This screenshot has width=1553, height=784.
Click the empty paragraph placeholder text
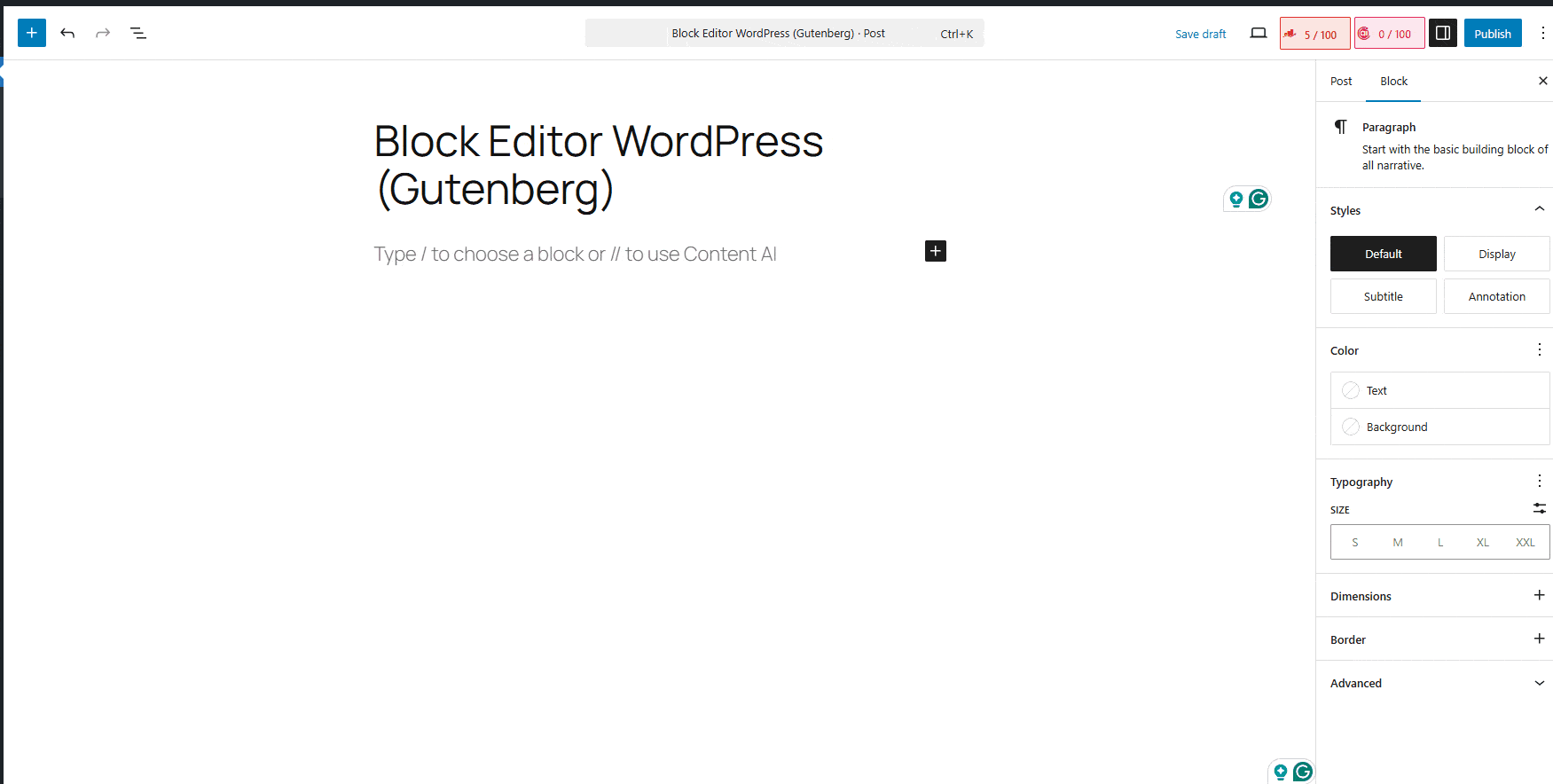point(575,254)
